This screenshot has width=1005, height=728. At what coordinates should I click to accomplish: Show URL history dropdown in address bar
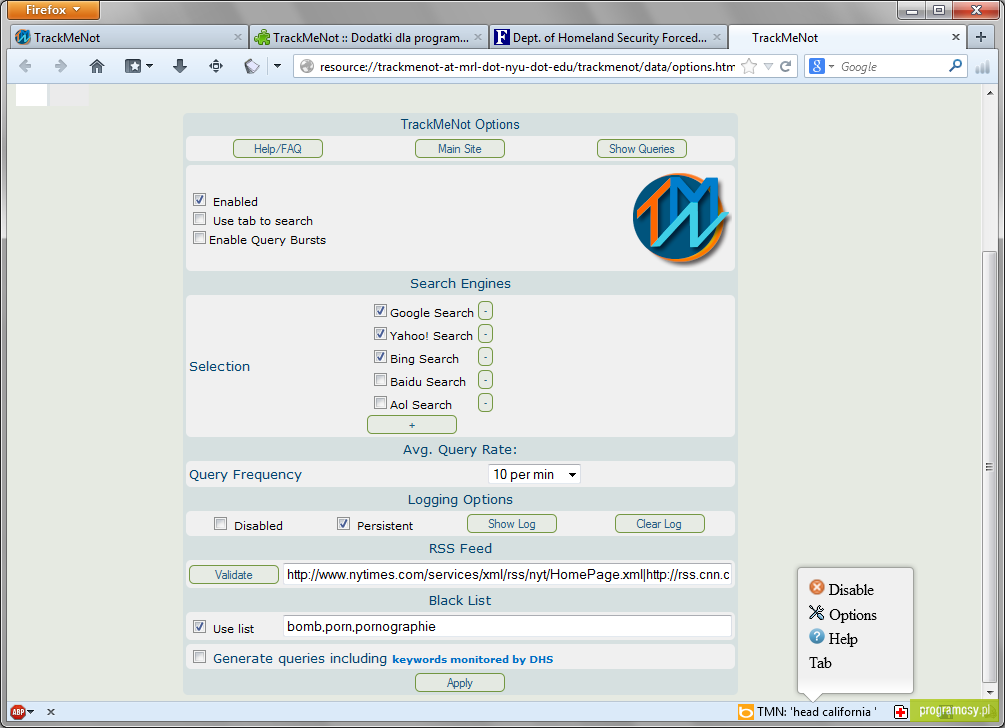pyautogui.click(x=768, y=66)
